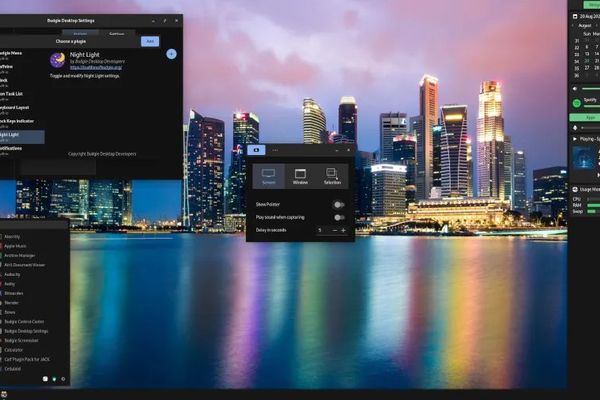
Task: Click the Add button in the plugin chooser
Action: pos(150,41)
